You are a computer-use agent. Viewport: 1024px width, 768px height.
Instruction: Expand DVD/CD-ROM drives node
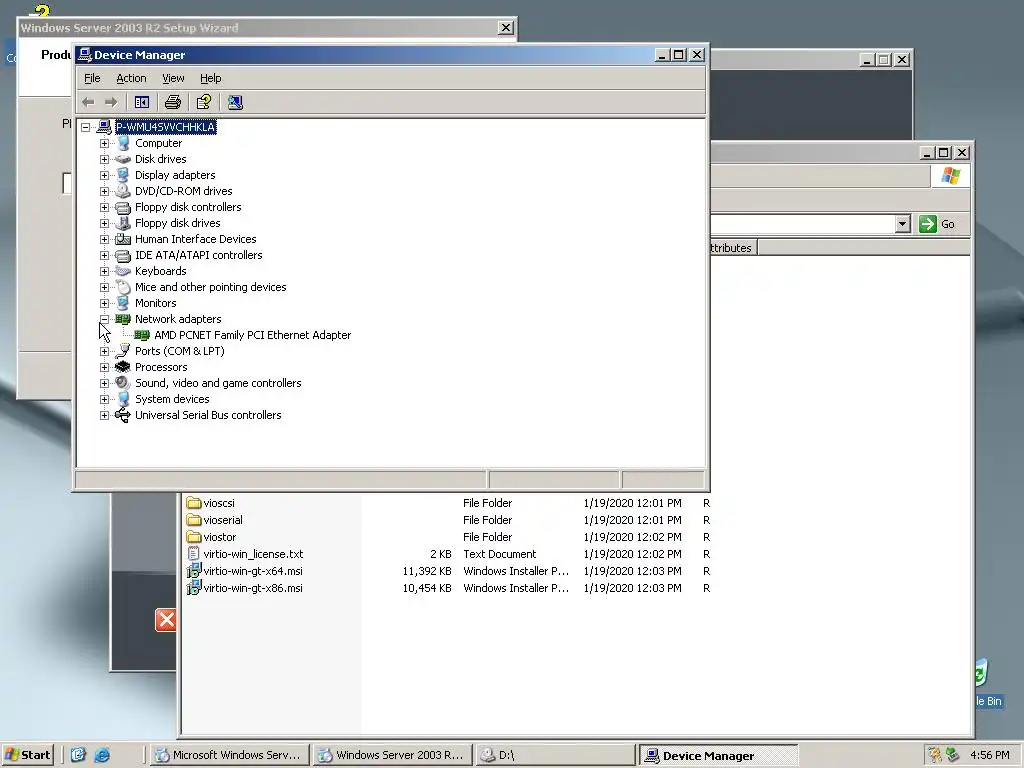[x=104, y=191]
